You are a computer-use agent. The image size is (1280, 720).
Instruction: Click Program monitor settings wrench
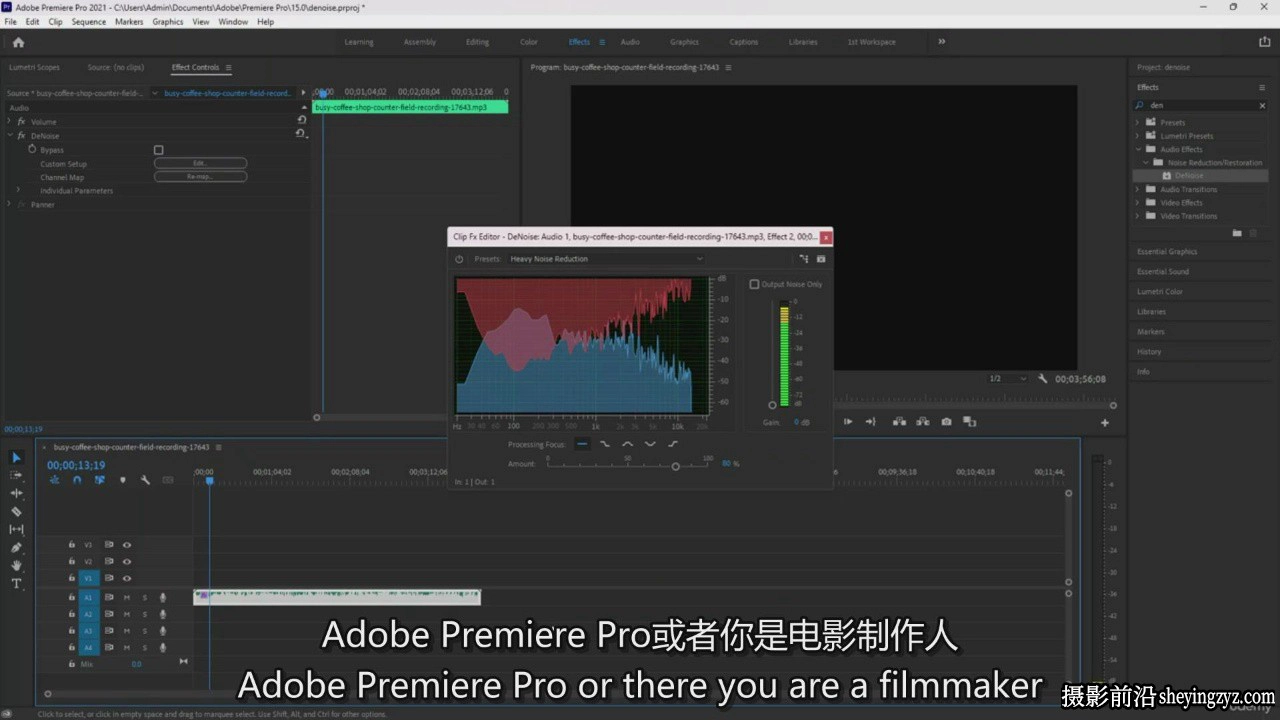tap(1043, 379)
